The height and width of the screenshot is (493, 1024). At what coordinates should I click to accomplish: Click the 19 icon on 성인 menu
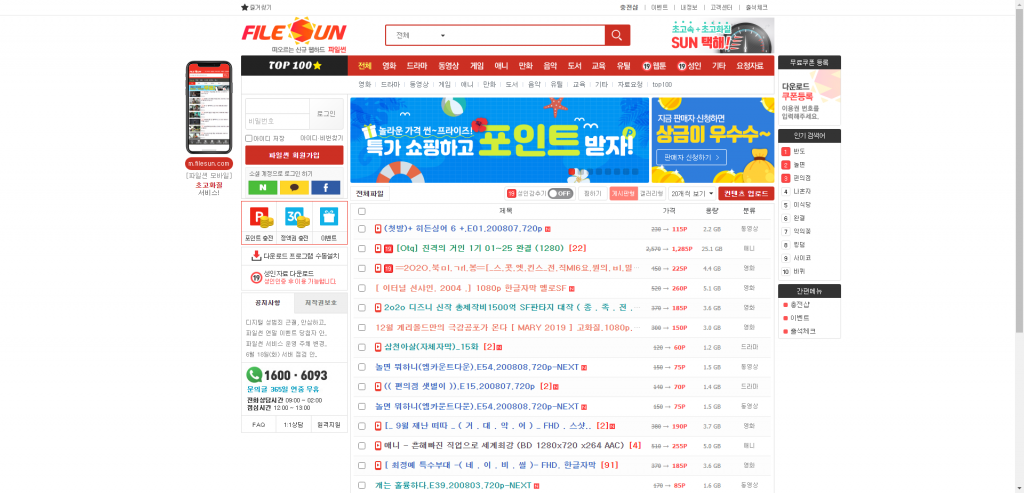(682, 66)
